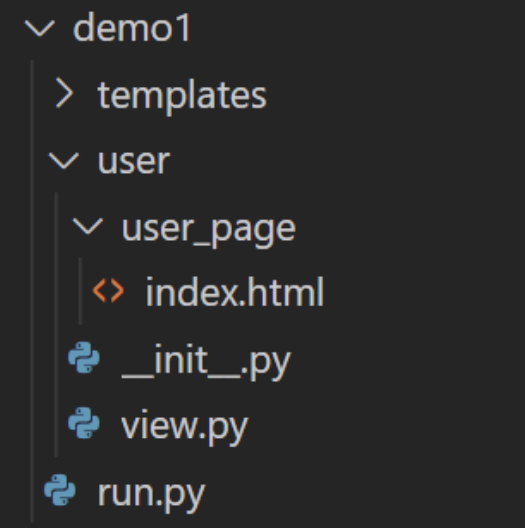The image size is (525, 528).
Task: Click the HTML icon beside index.html
Action: pos(108,291)
